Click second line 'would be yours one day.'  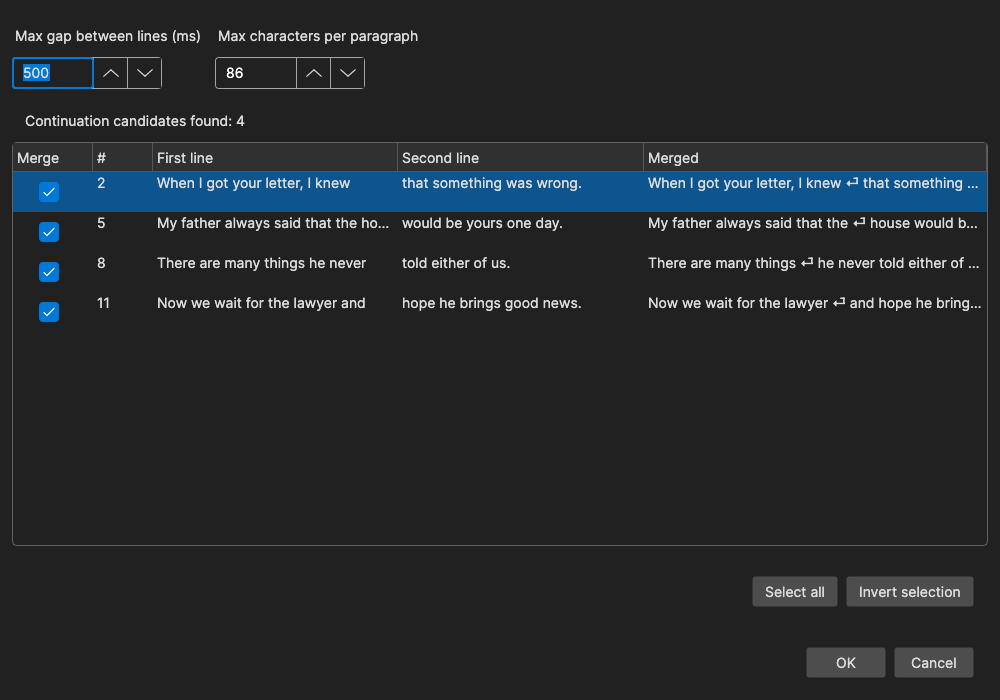(x=482, y=223)
